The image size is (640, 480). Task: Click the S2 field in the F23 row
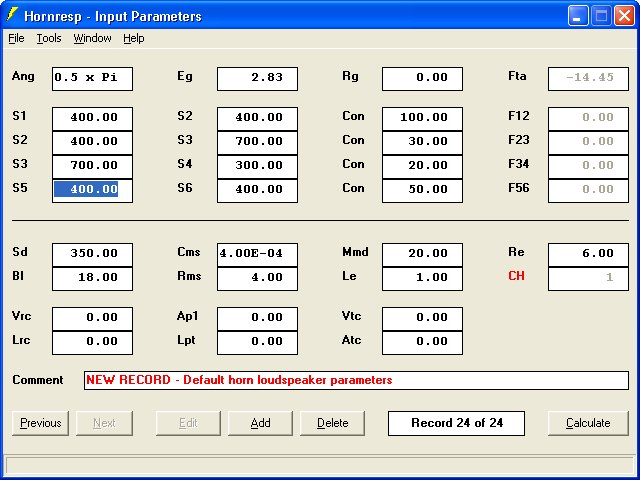92,143
